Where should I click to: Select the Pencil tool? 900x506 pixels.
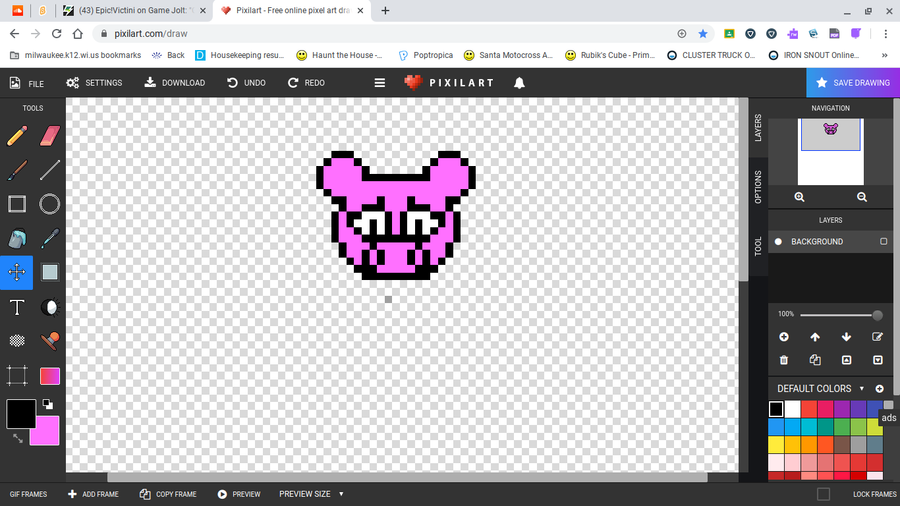click(x=17, y=136)
